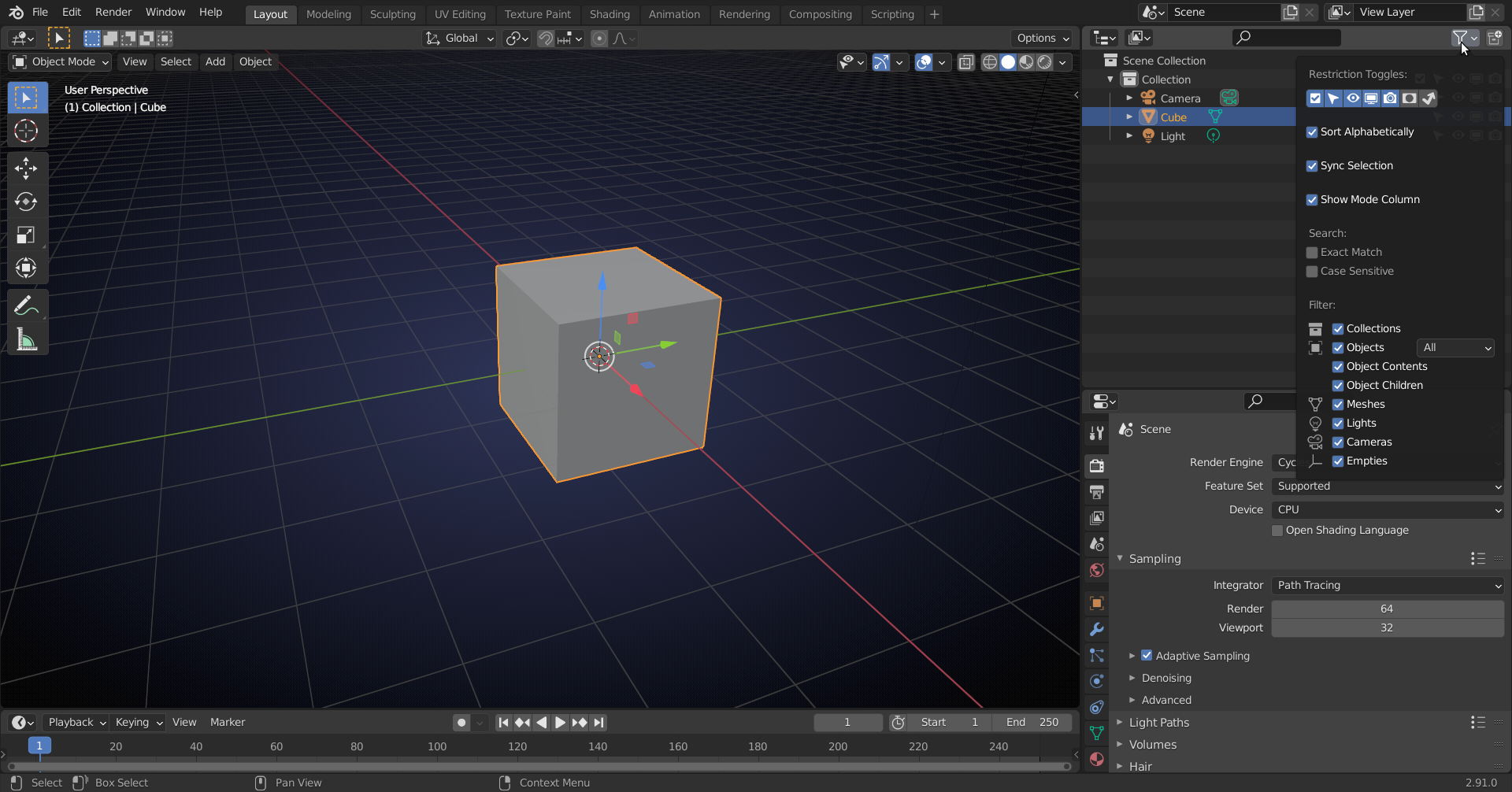This screenshot has height=792, width=1512.
Task: Open the View Layer properties tab
Action: 1096,518
